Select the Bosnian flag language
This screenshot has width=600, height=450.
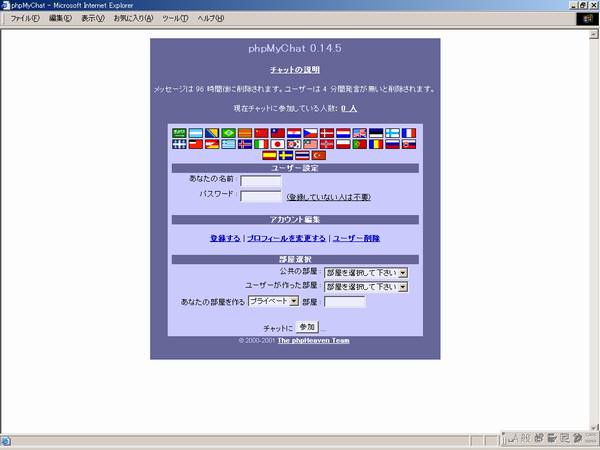point(212,133)
